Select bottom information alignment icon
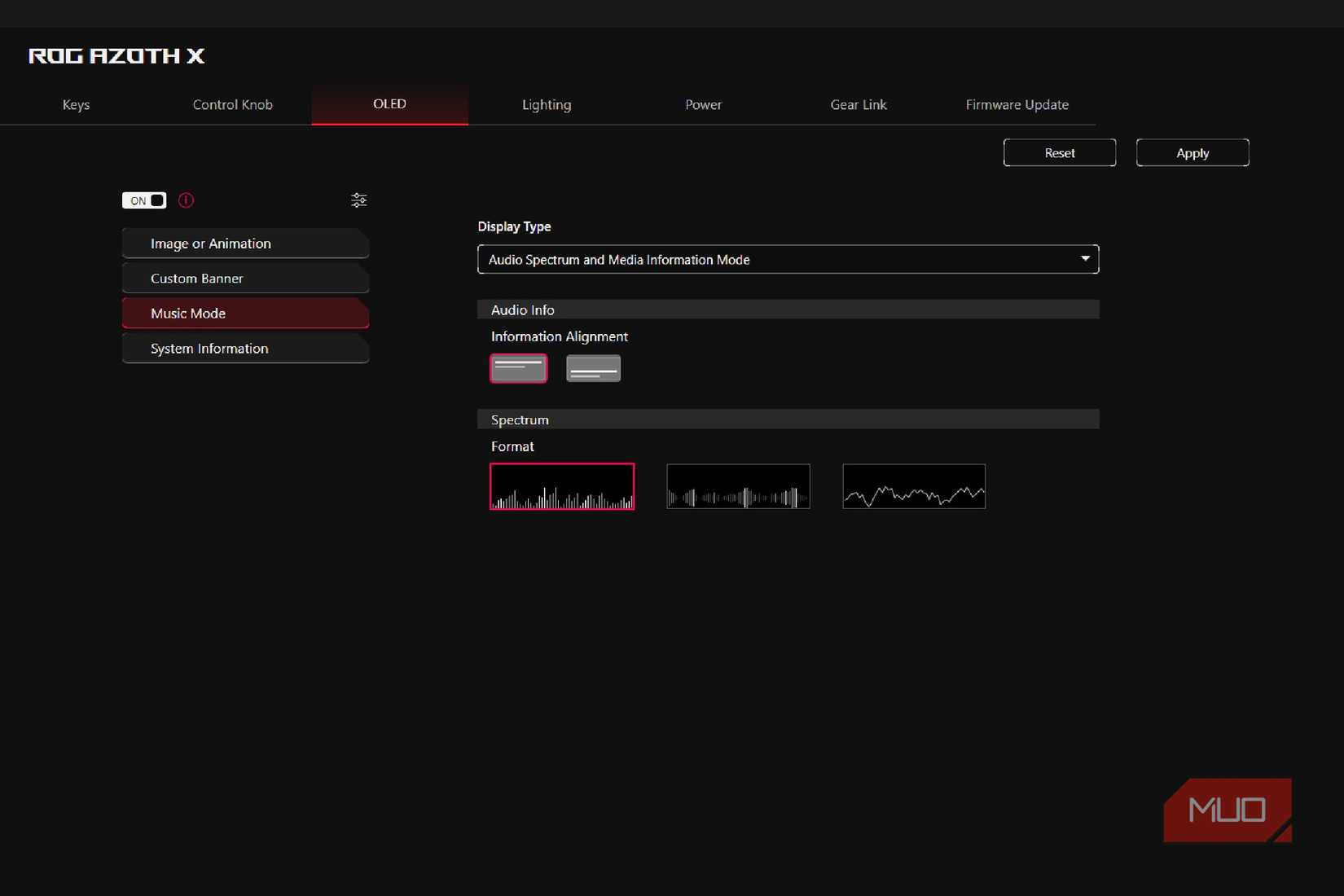Viewport: 1344px width, 896px height. click(x=593, y=369)
